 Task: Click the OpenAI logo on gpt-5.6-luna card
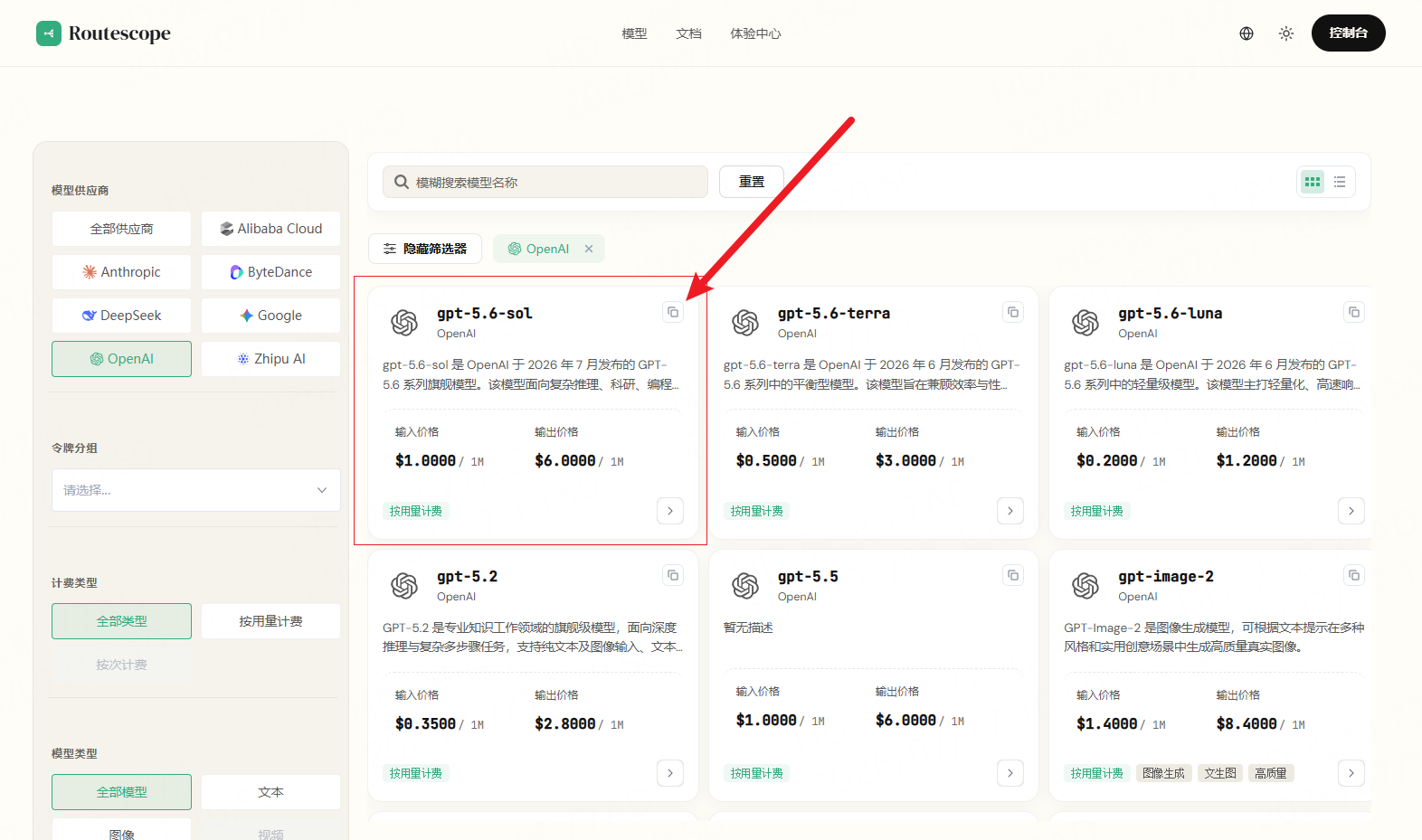pyautogui.click(x=1085, y=322)
